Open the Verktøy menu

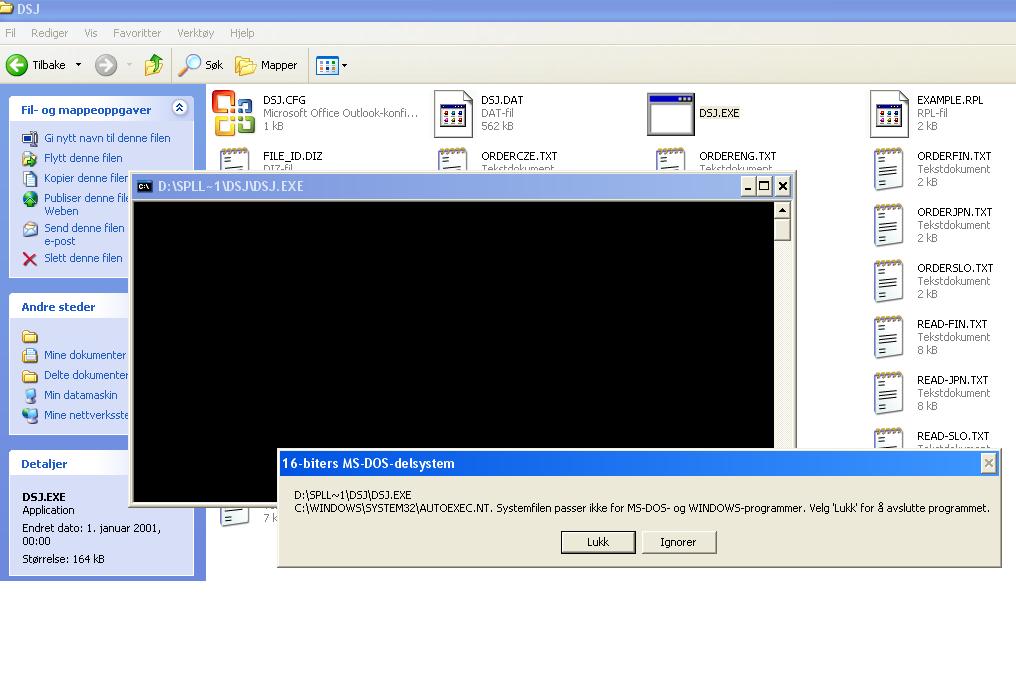point(196,33)
